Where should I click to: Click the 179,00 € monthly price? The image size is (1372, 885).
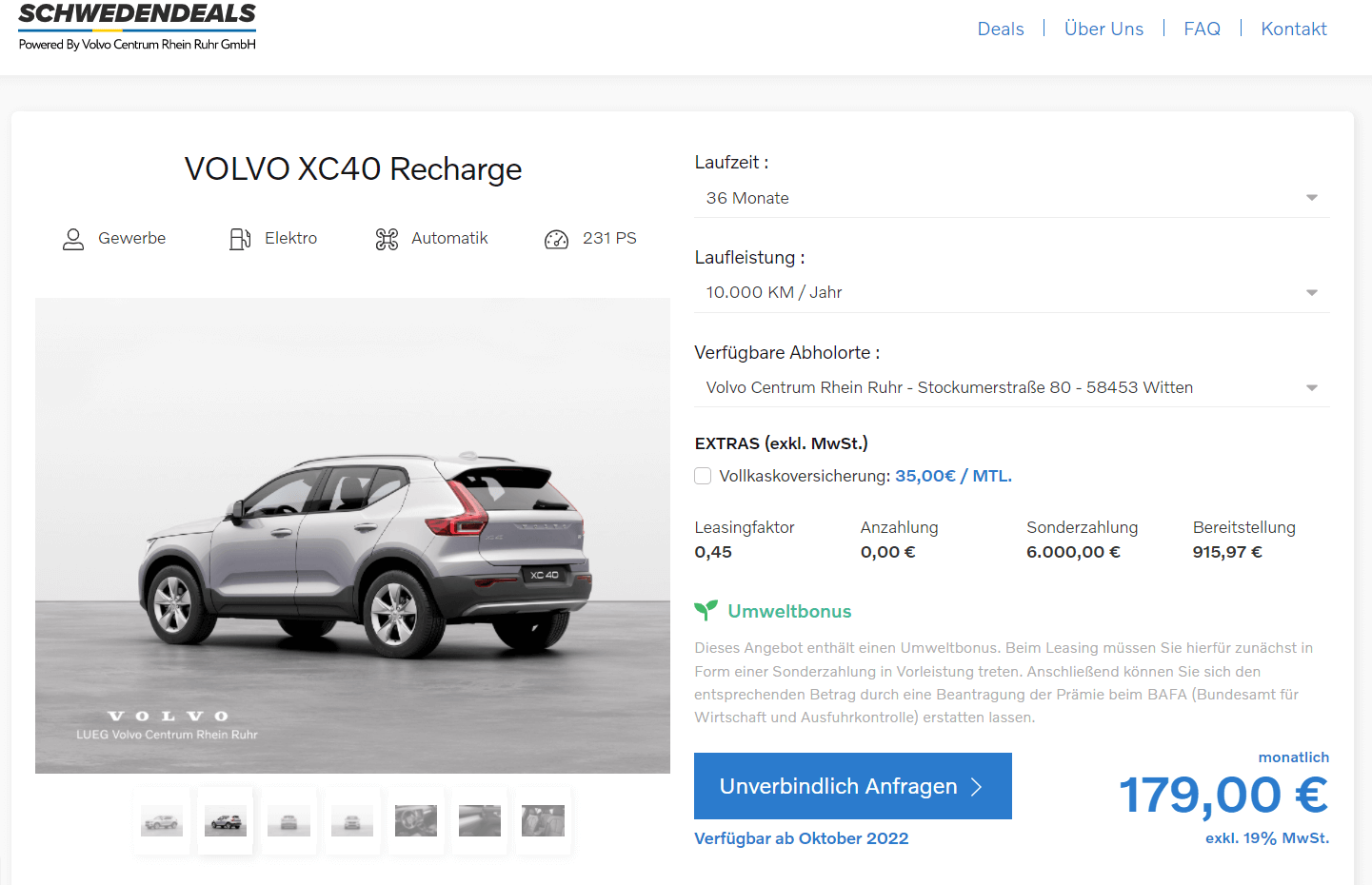[x=1223, y=795]
